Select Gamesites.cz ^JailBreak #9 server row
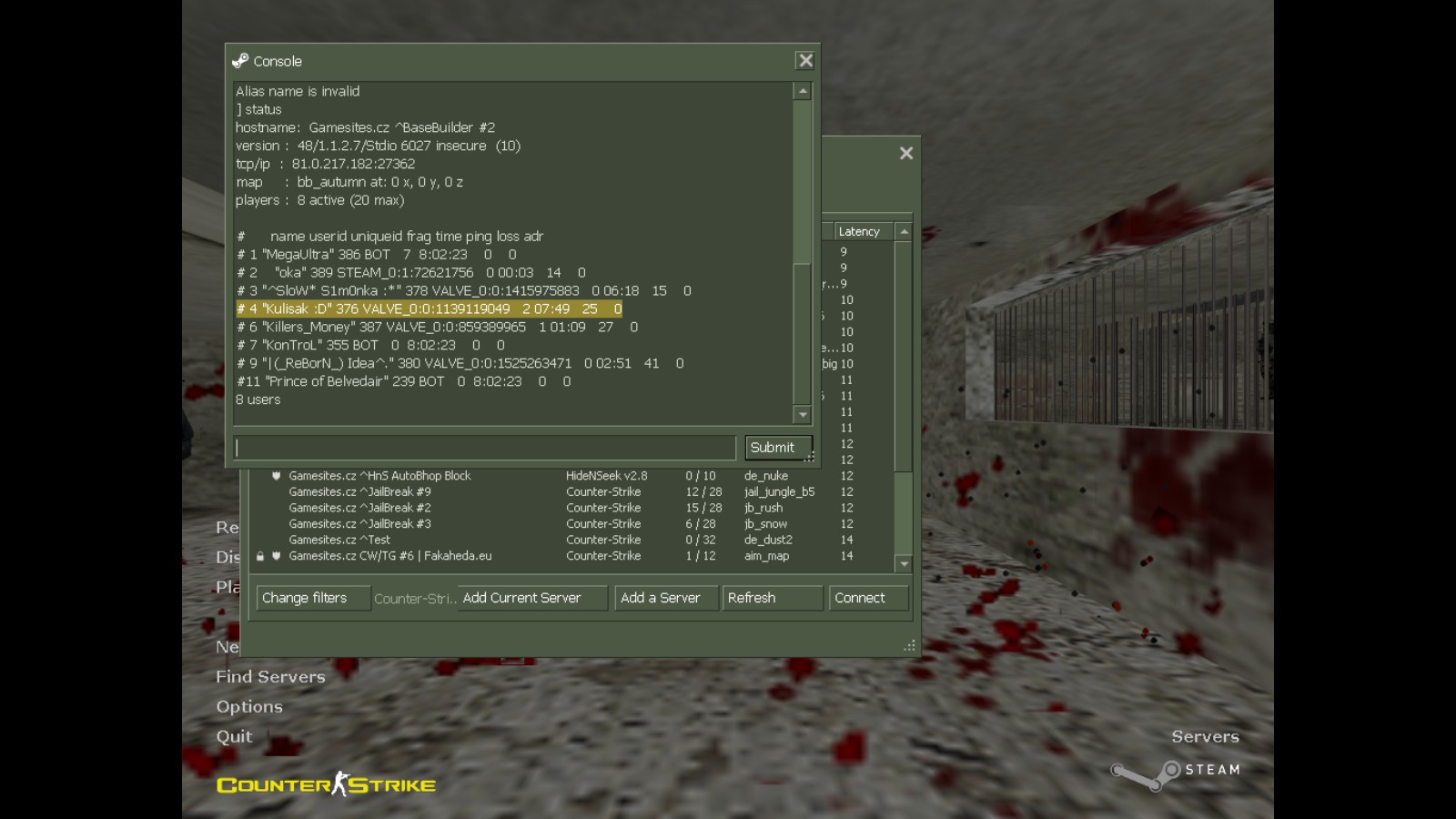 (573, 492)
